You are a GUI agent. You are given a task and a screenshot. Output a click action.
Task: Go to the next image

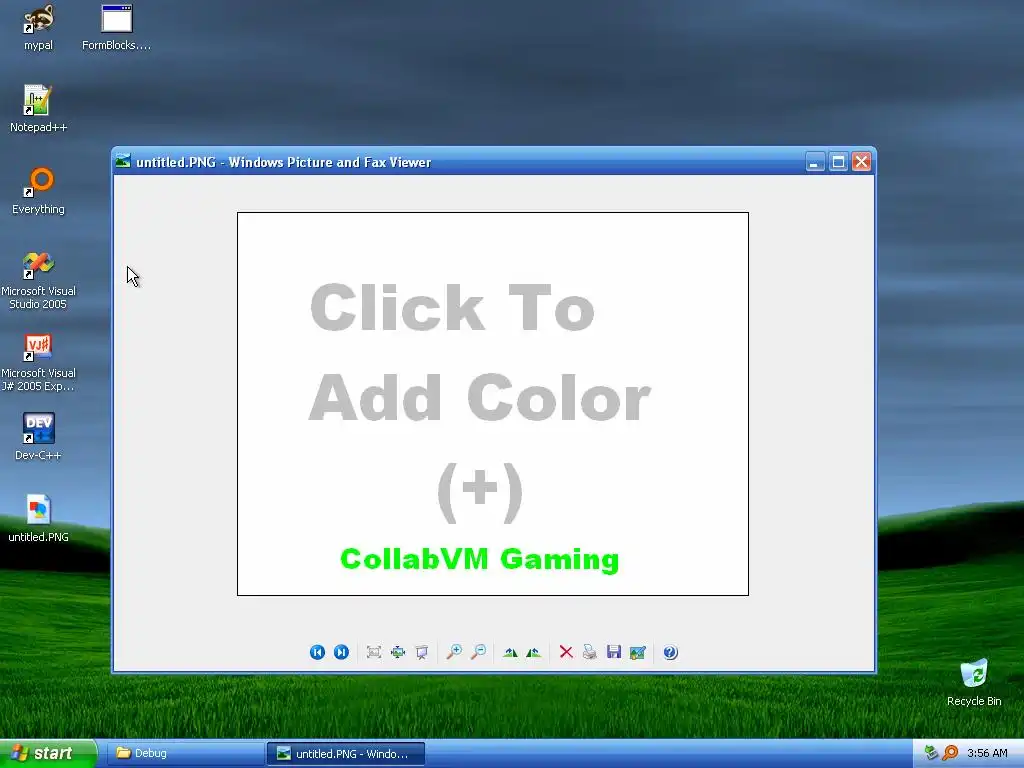click(341, 652)
